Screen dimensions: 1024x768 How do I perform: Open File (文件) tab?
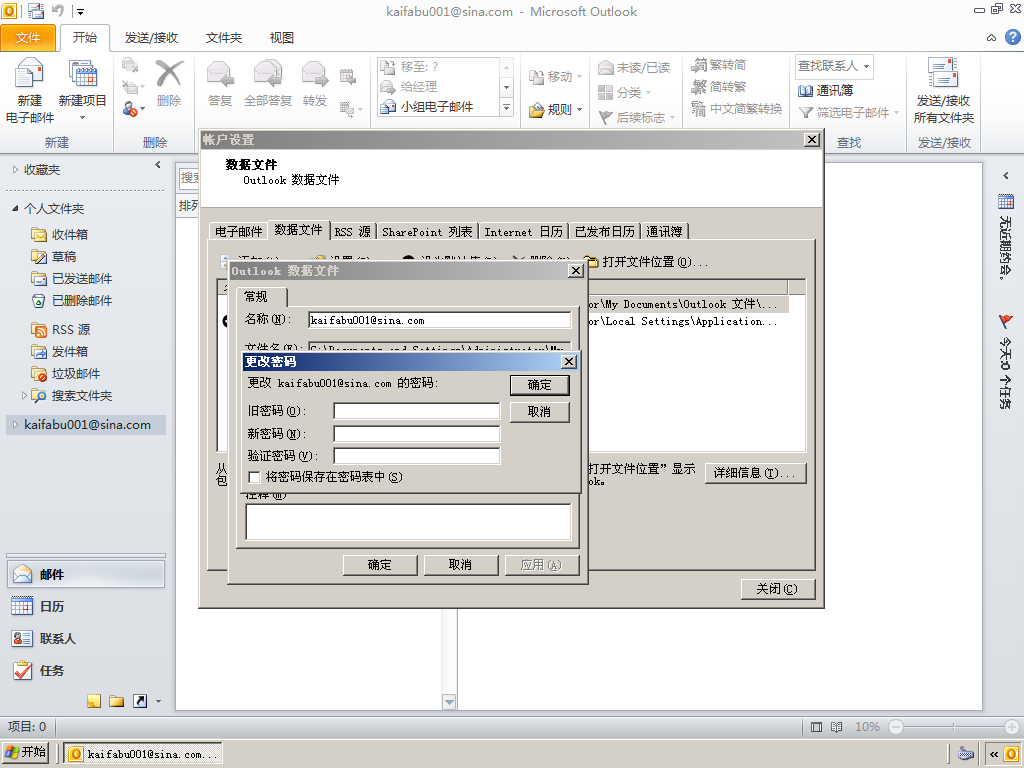click(27, 38)
